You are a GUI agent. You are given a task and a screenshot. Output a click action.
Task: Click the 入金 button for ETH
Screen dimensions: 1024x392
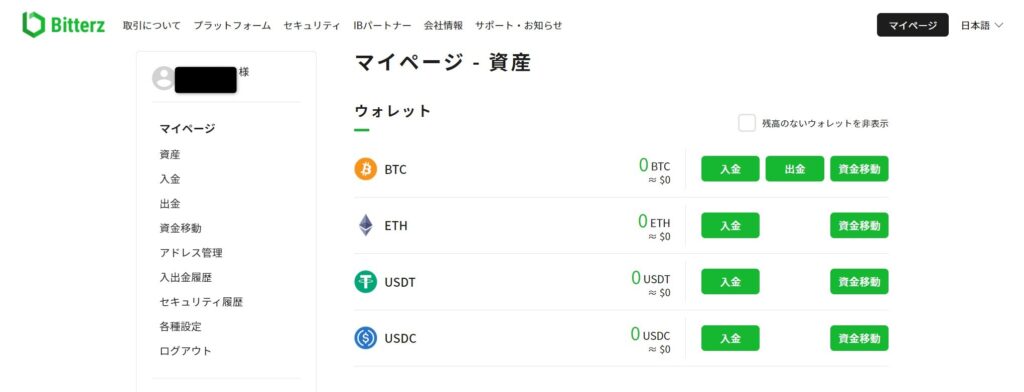[x=730, y=225]
